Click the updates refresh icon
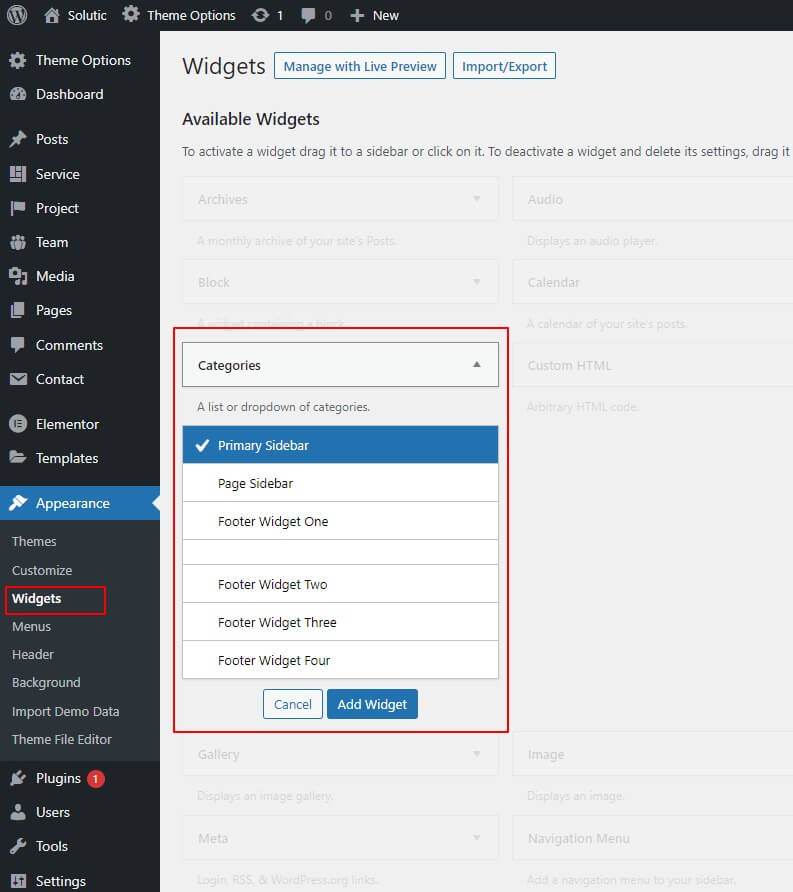The width and height of the screenshot is (793, 892). [261, 15]
